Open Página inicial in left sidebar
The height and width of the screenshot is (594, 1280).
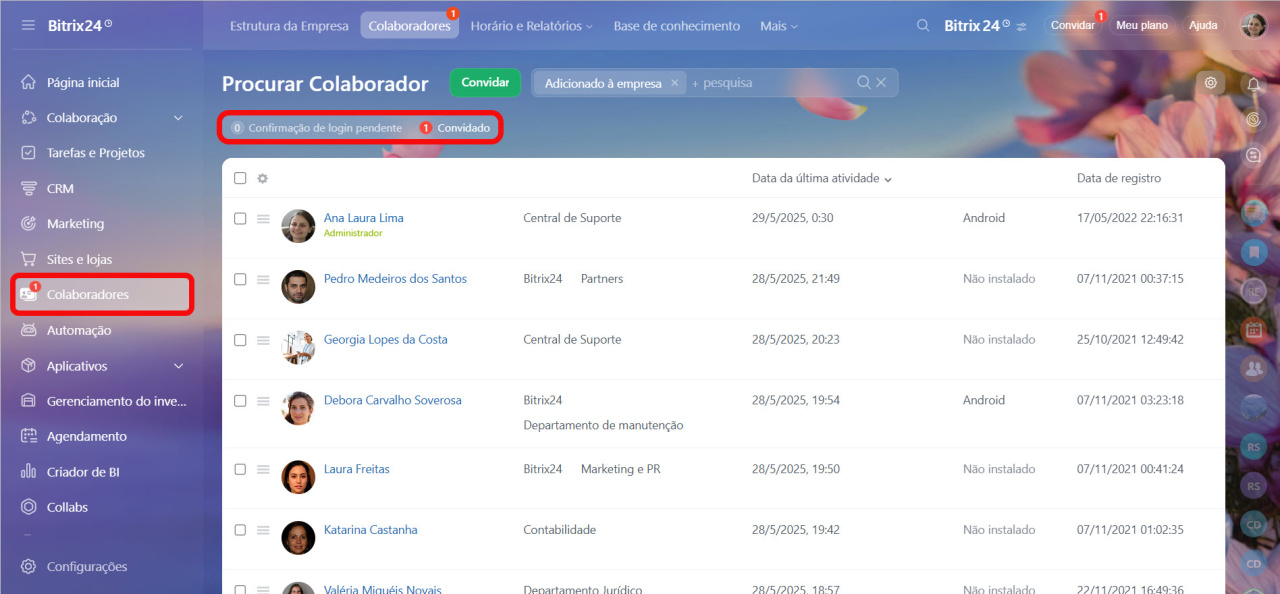[83, 82]
